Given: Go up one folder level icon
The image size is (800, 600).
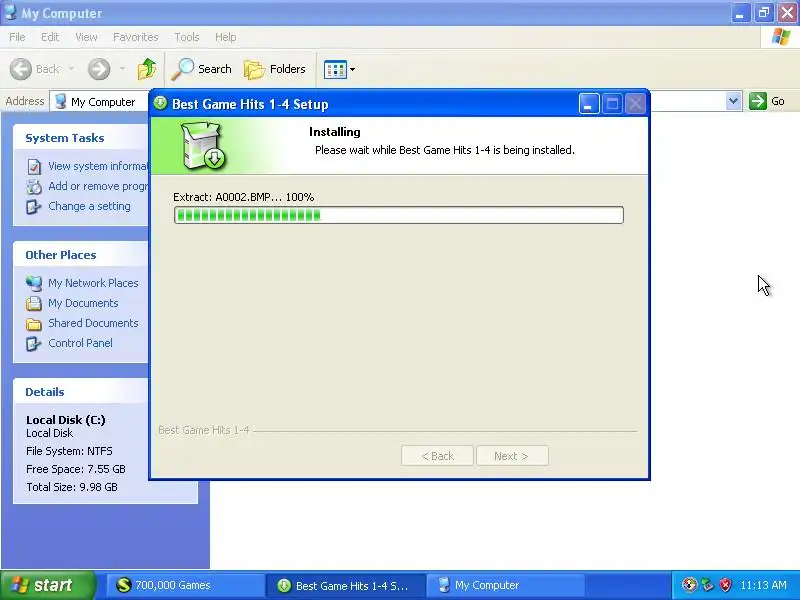Looking at the screenshot, I should click(147, 69).
